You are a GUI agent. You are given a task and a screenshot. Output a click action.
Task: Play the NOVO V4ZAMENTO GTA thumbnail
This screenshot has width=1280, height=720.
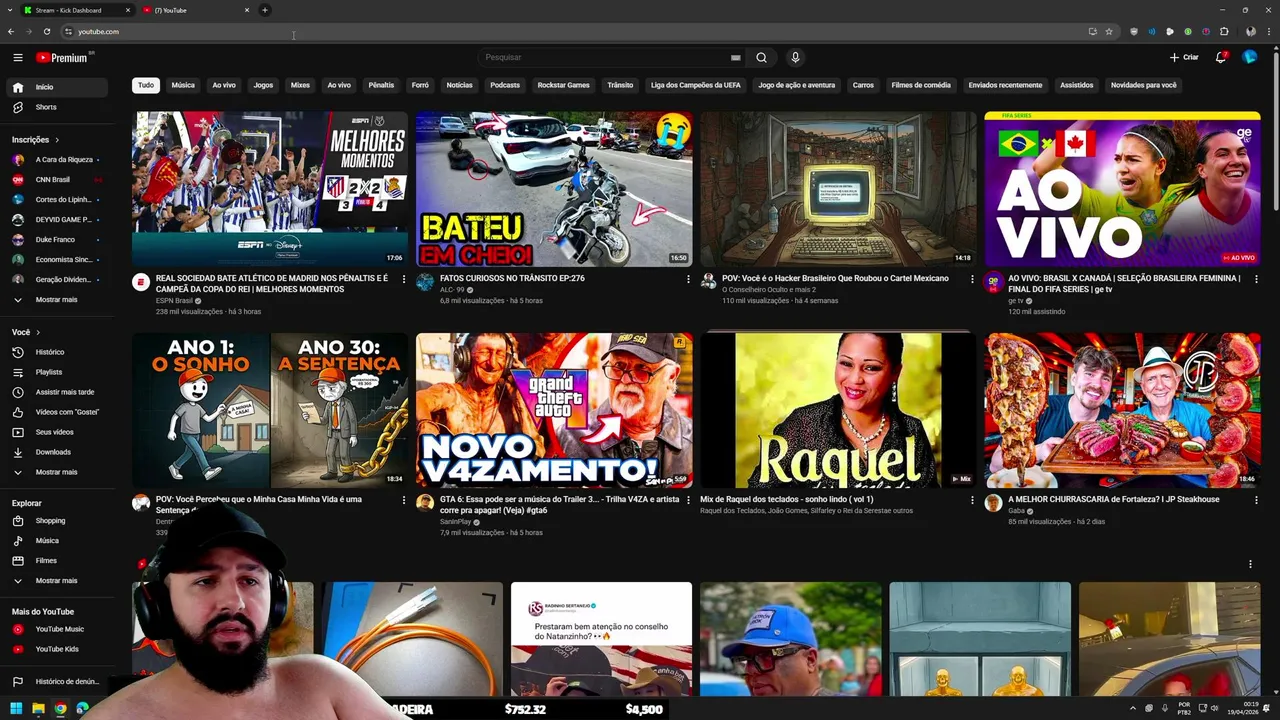(554, 410)
